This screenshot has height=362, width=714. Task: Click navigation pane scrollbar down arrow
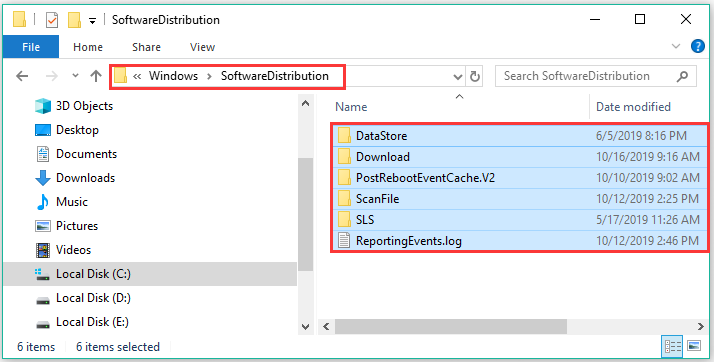pyautogui.click(x=306, y=326)
